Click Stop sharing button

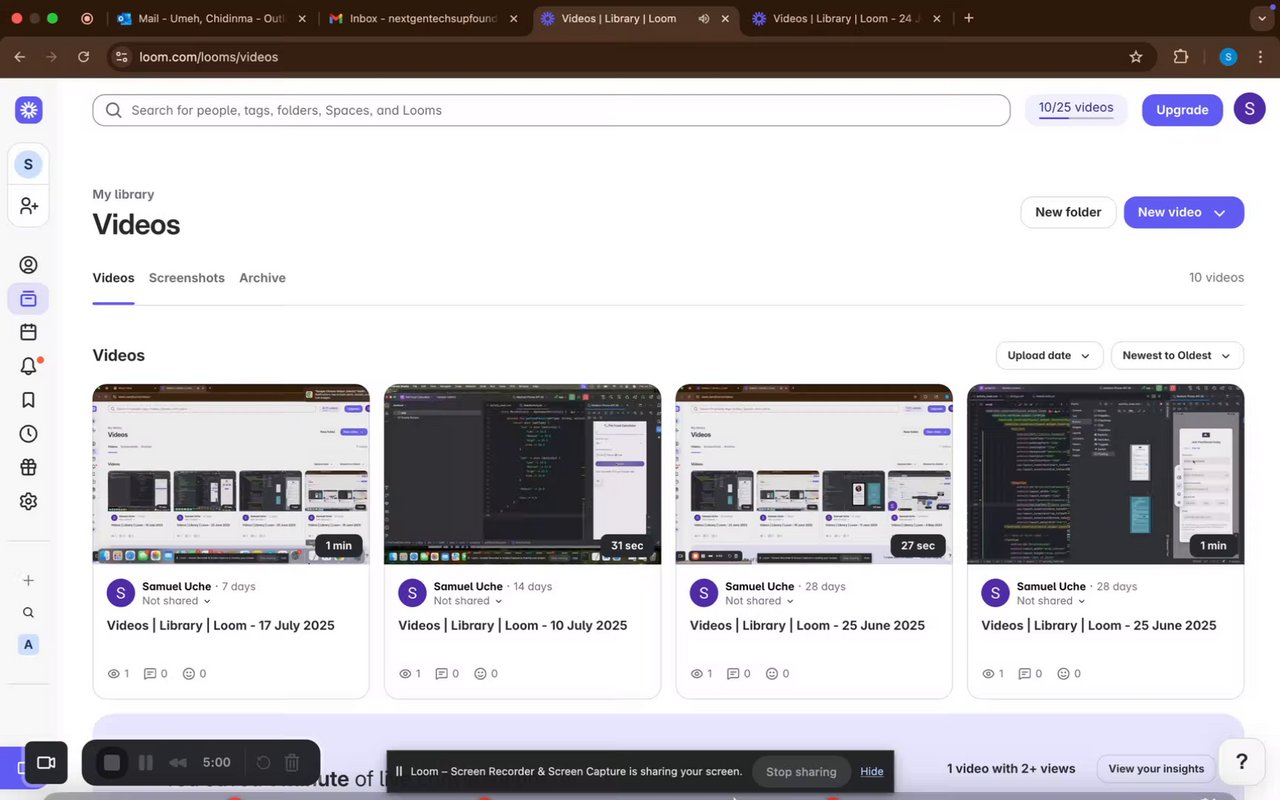point(801,771)
